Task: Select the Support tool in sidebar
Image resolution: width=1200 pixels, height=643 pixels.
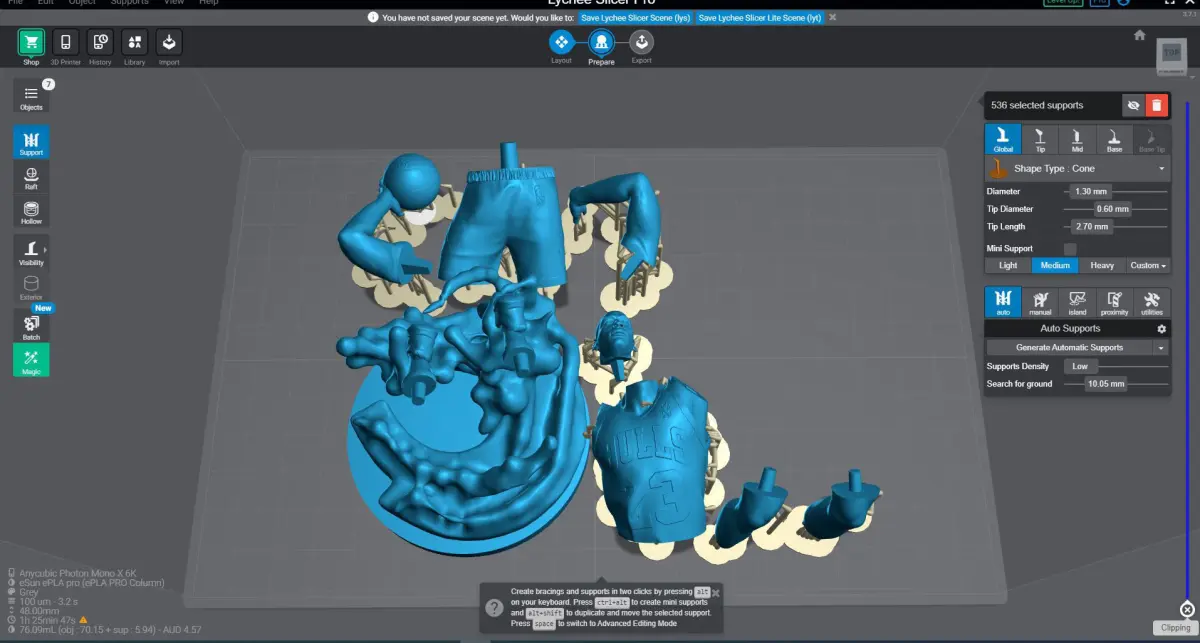Action: pos(31,142)
